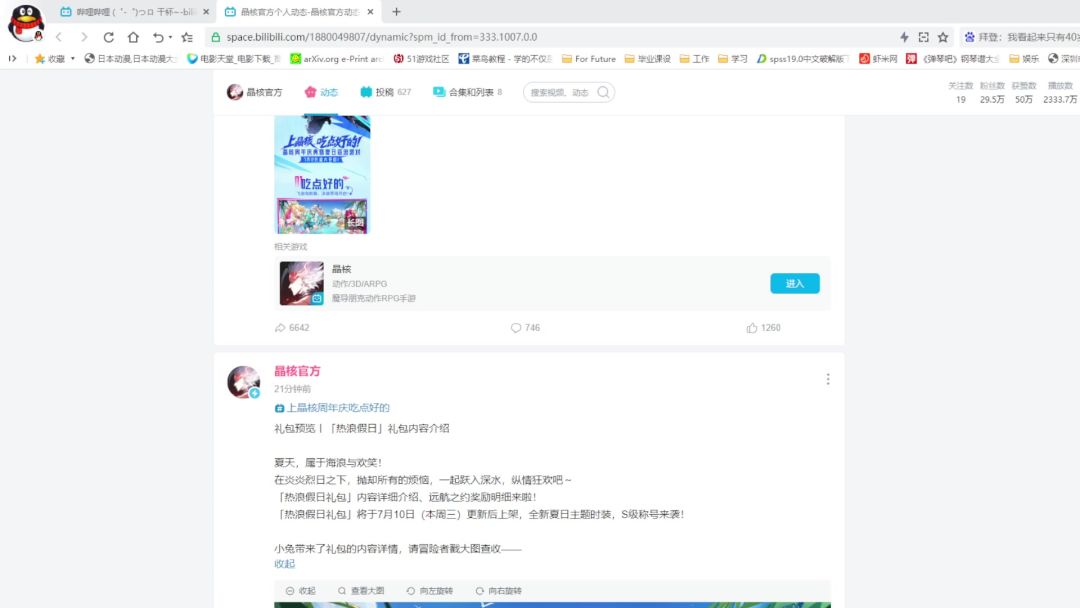Bookmark this page with the star icon
The width and height of the screenshot is (1080, 608).
pos(943,37)
